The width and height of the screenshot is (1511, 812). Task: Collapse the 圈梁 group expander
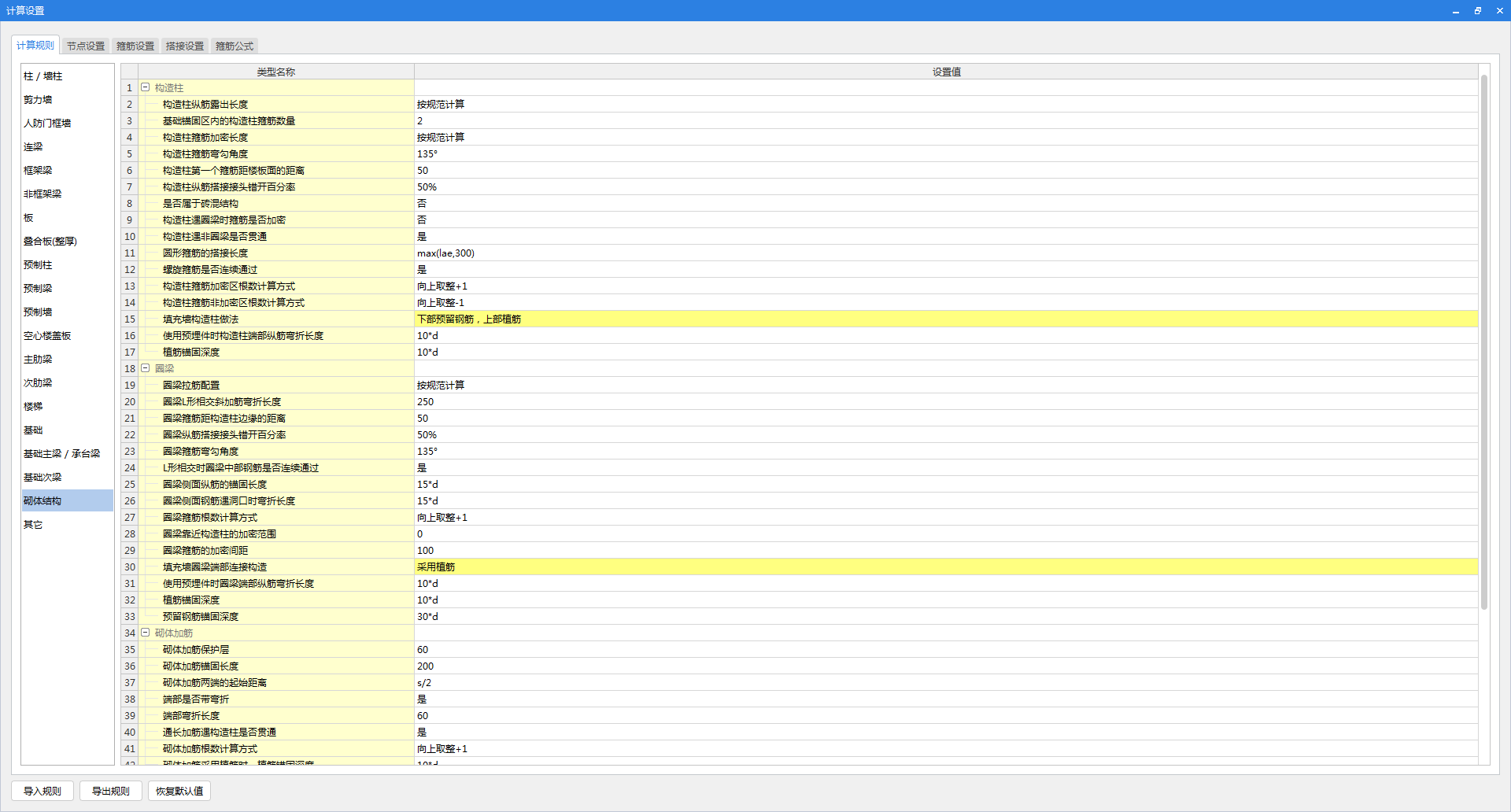[x=146, y=368]
